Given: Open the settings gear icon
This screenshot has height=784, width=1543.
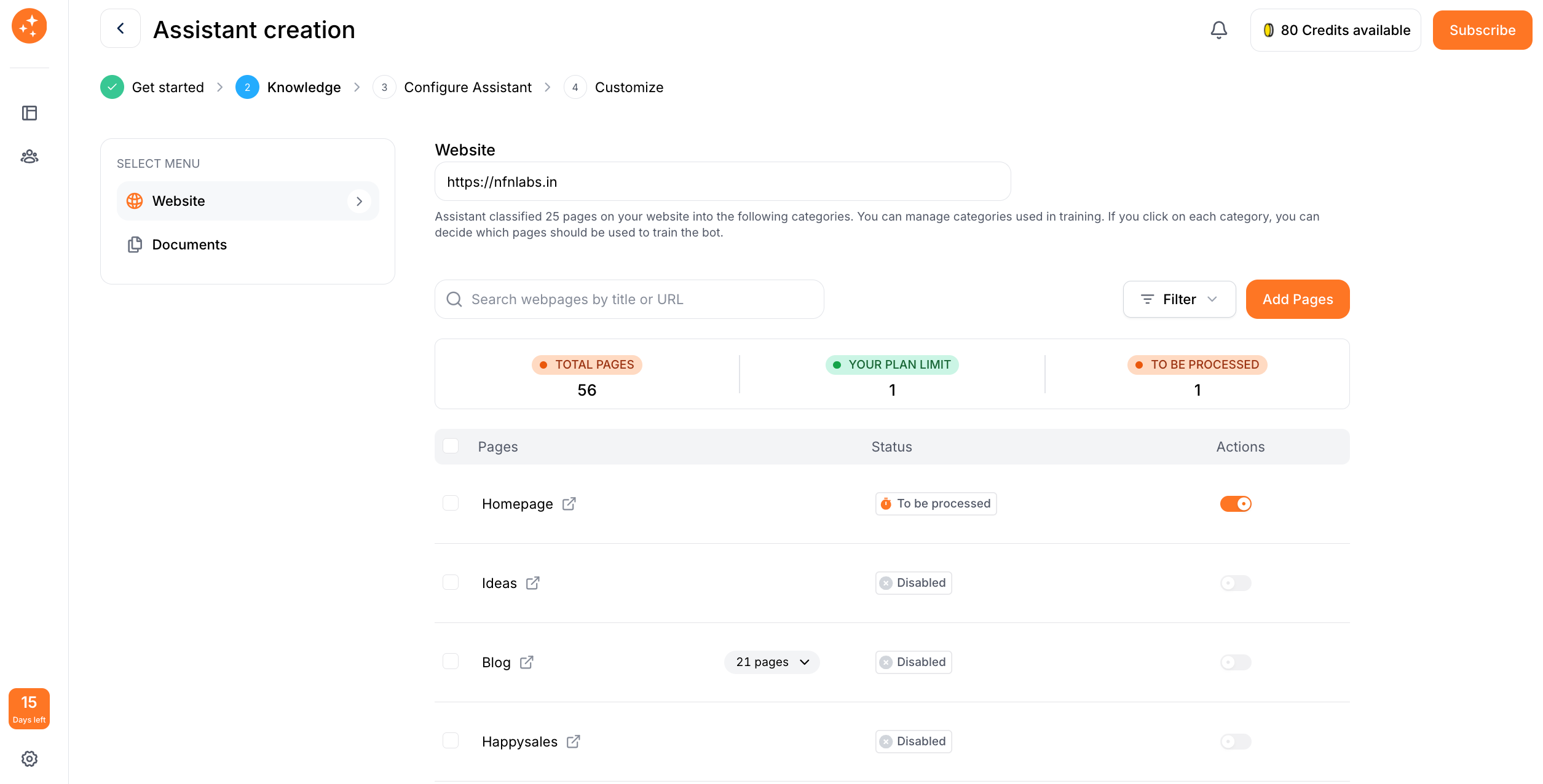Looking at the screenshot, I should point(29,759).
